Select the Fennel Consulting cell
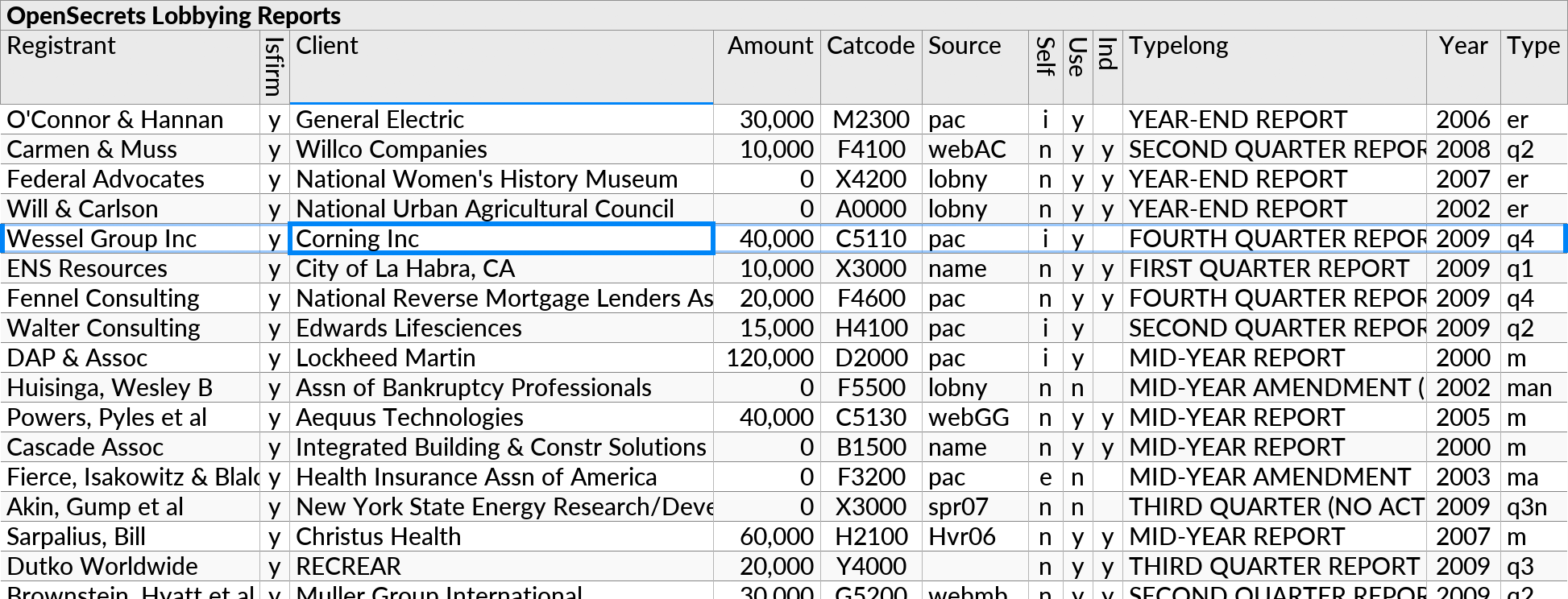 coord(131,298)
